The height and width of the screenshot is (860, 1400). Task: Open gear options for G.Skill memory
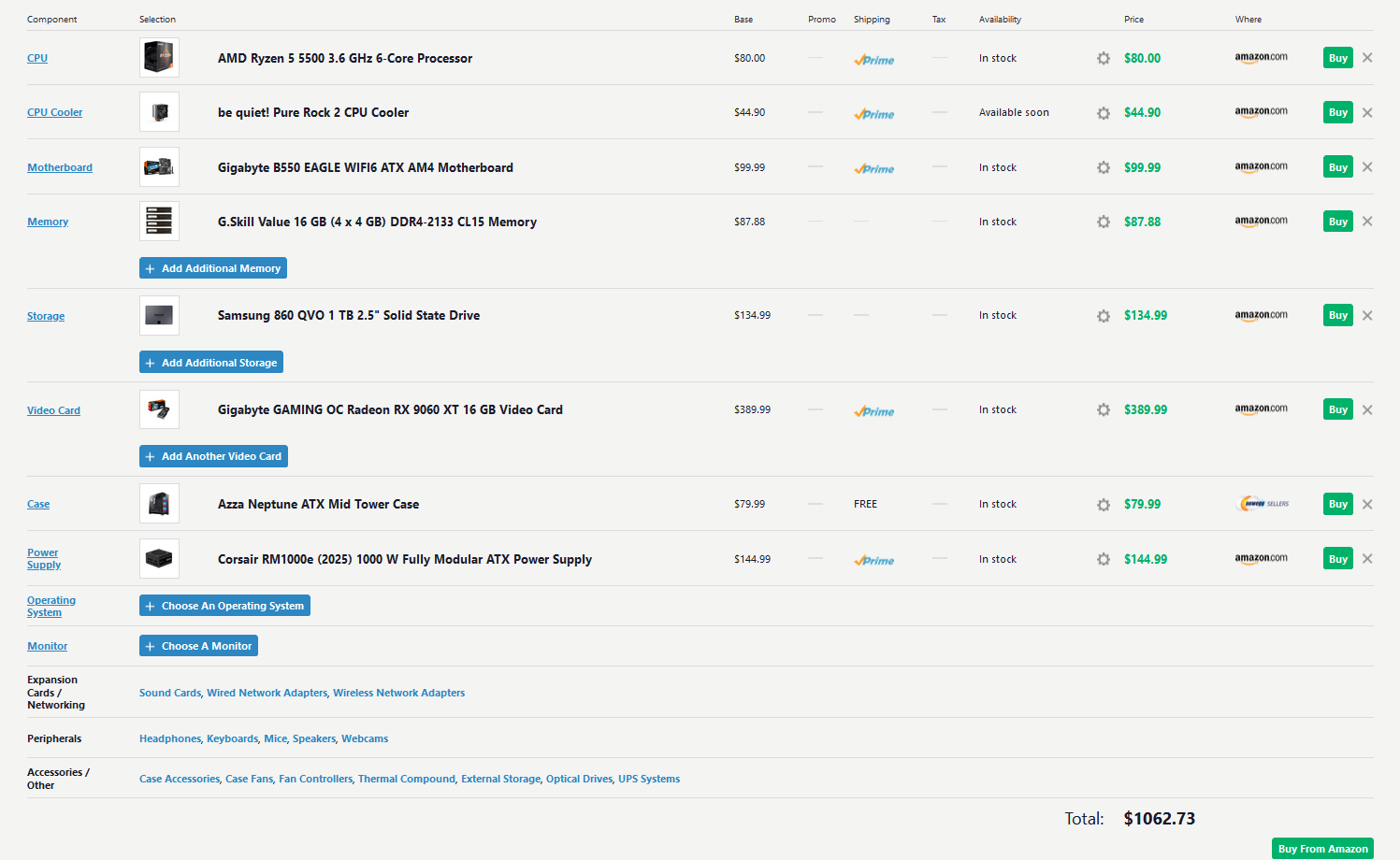tap(1104, 222)
